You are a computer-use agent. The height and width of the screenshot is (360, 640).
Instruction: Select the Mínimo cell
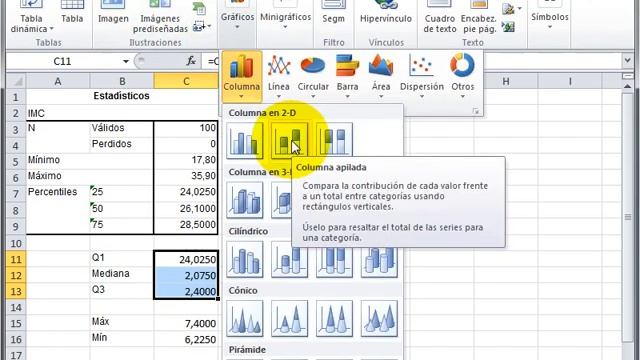click(58, 160)
